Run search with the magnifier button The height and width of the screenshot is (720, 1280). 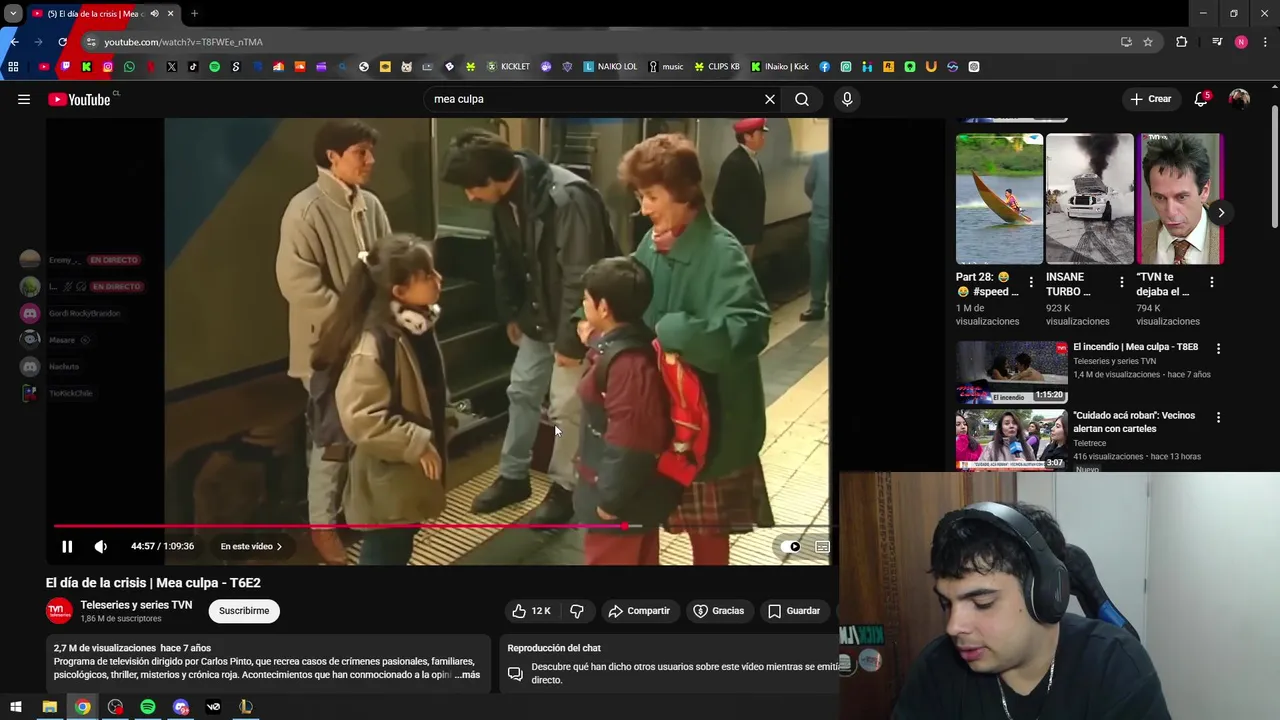(x=802, y=99)
